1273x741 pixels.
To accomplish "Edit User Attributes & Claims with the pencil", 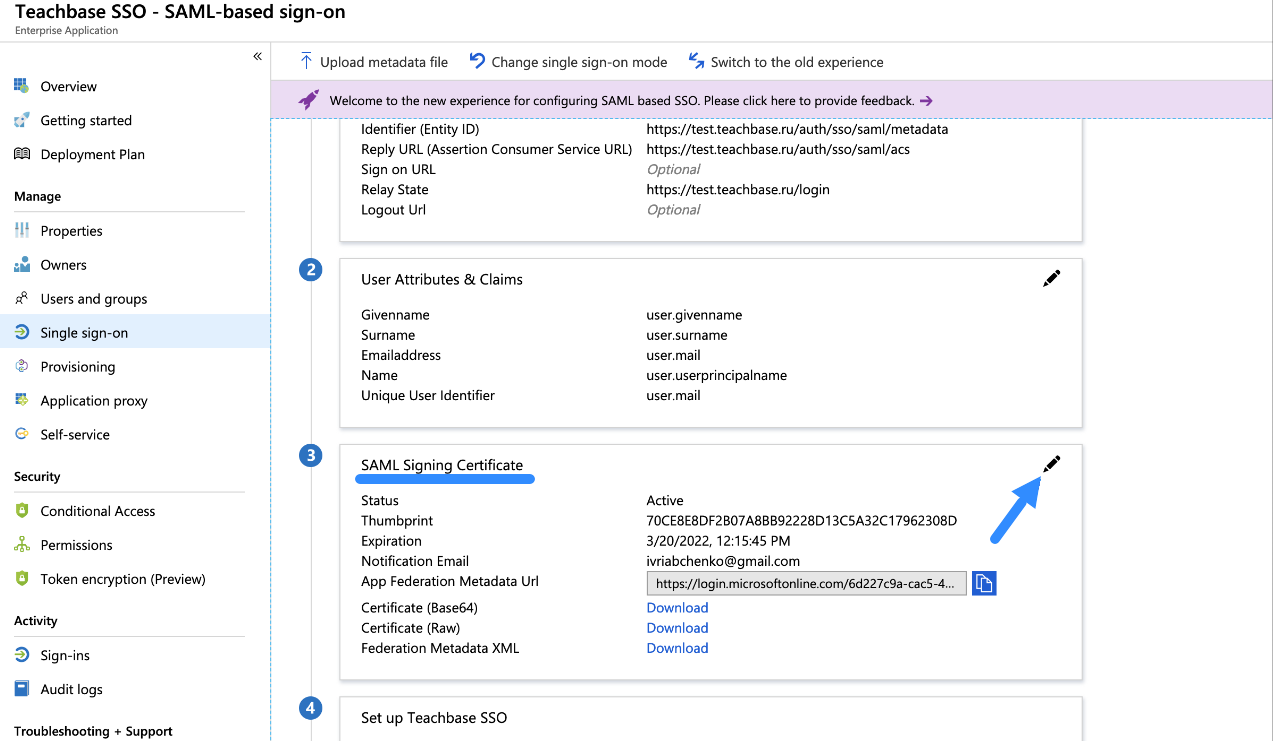I will tap(1051, 279).
